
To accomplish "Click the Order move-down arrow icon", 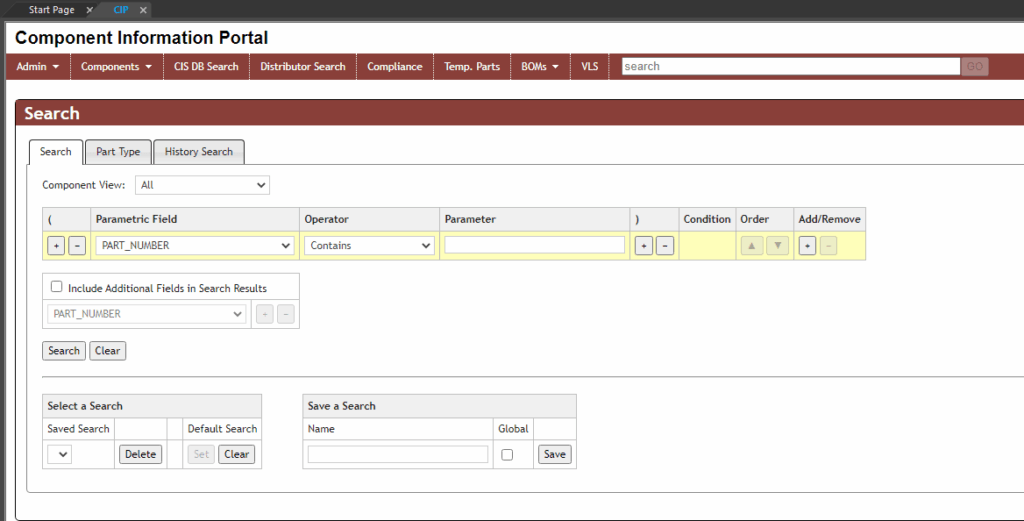I will click(x=777, y=245).
